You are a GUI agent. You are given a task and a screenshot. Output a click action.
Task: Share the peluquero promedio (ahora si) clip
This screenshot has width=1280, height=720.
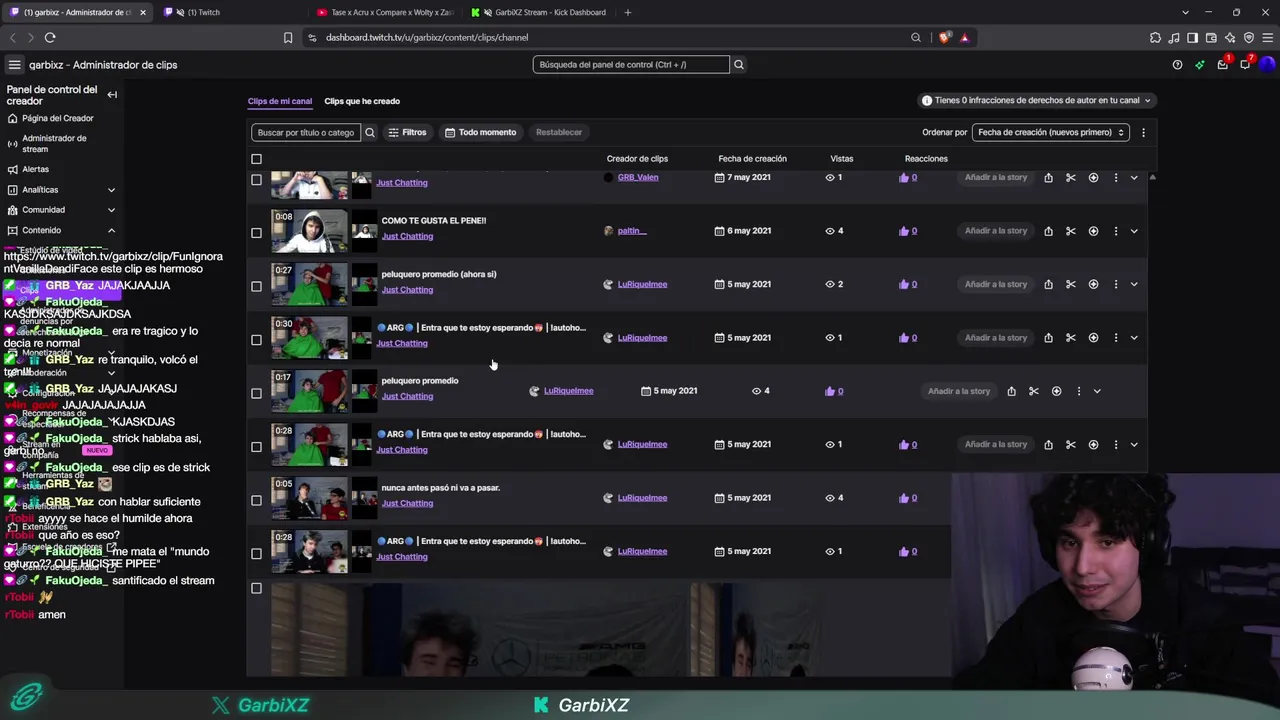(1048, 284)
